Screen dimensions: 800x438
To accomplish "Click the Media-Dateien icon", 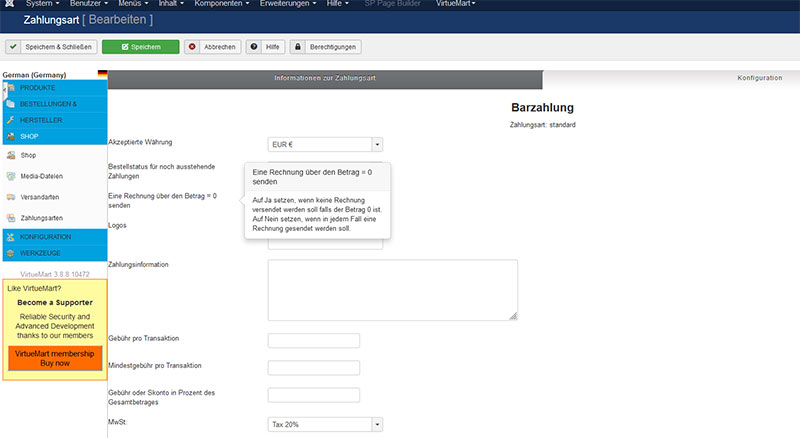I will (10, 176).
